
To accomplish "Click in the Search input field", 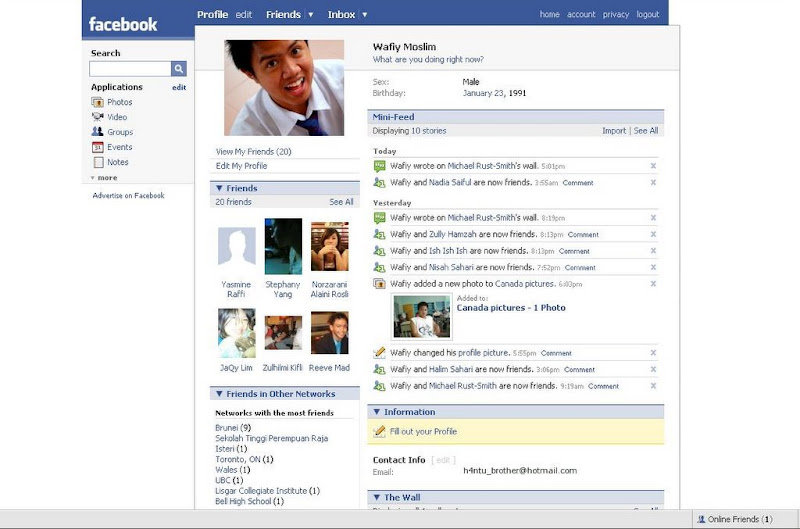I will (130, 68).
